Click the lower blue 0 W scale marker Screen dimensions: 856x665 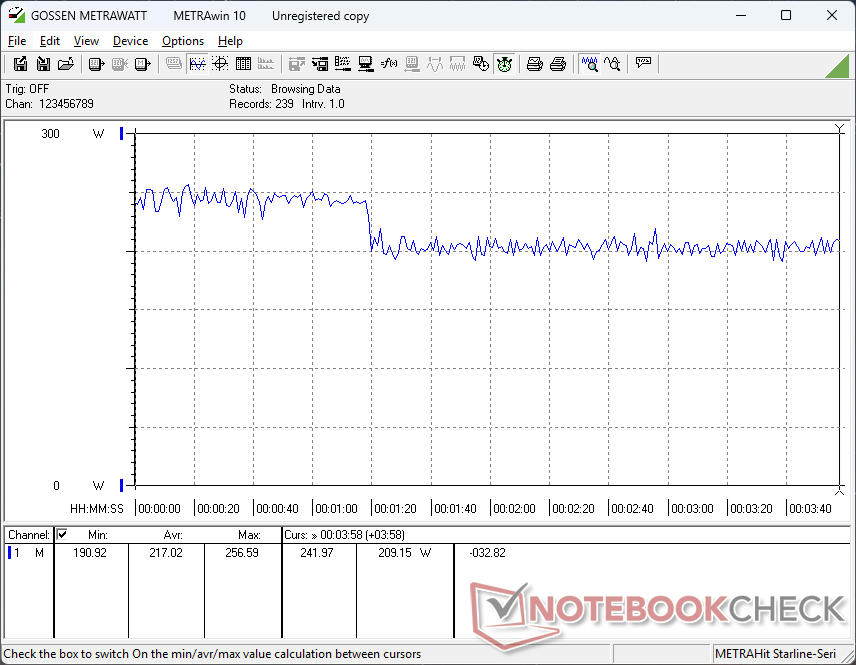[x=122, y=485]
